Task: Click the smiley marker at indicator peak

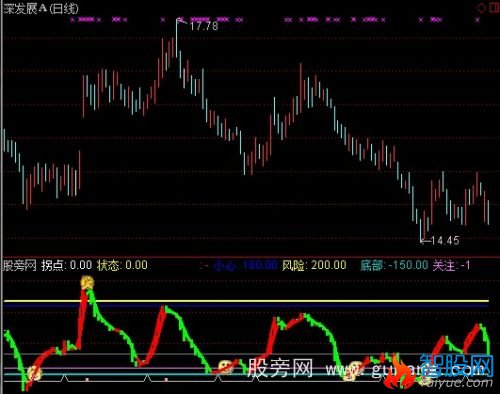Action: (87, 282)
